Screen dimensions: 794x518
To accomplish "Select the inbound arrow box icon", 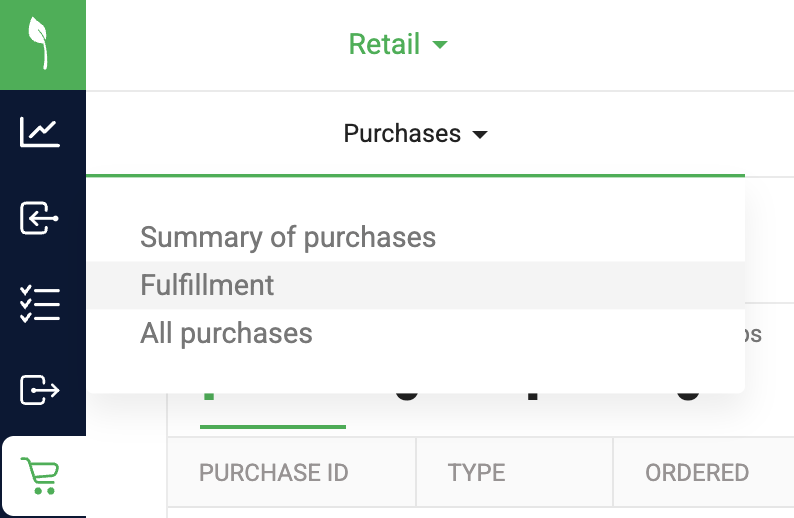I will 39,218.
